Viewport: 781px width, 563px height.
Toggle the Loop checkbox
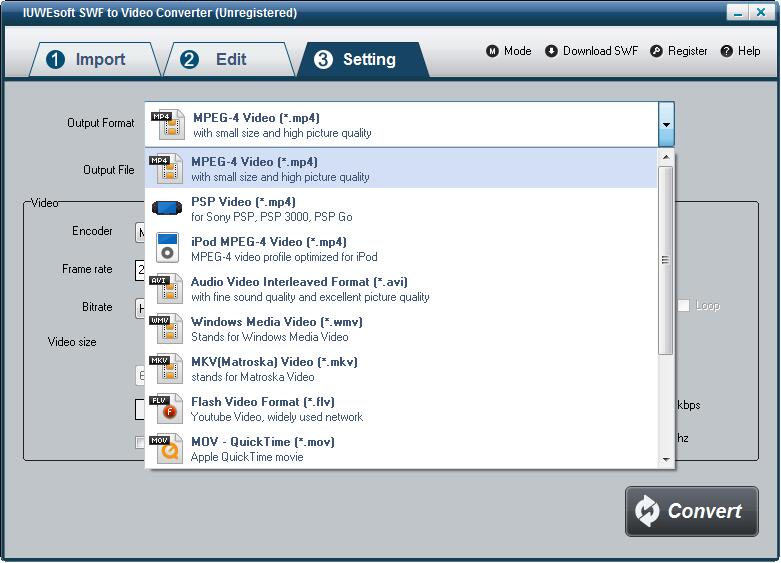click(683, 305)
